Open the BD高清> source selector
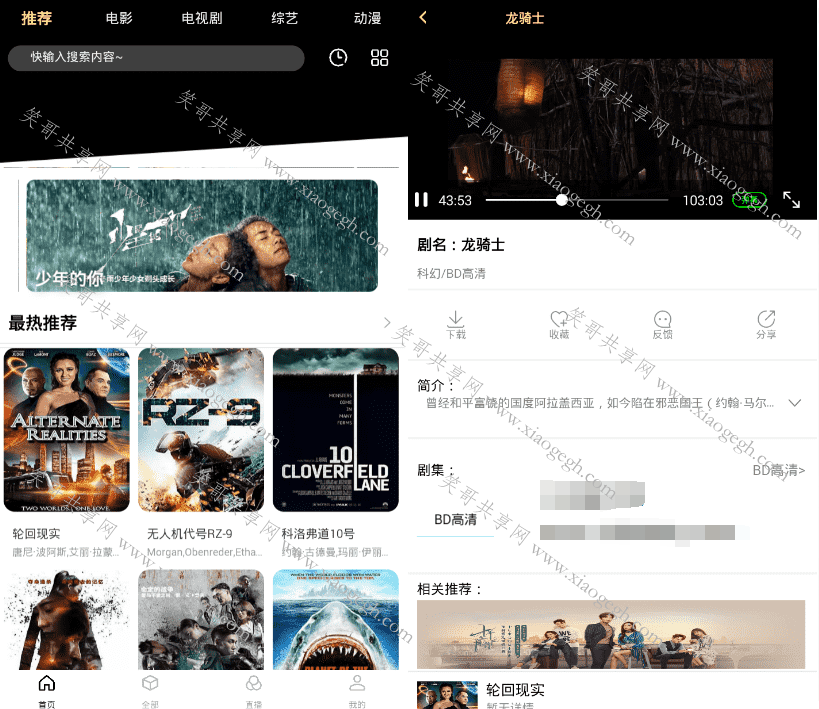This screenshot has height=709, width=819. (778, 470)
